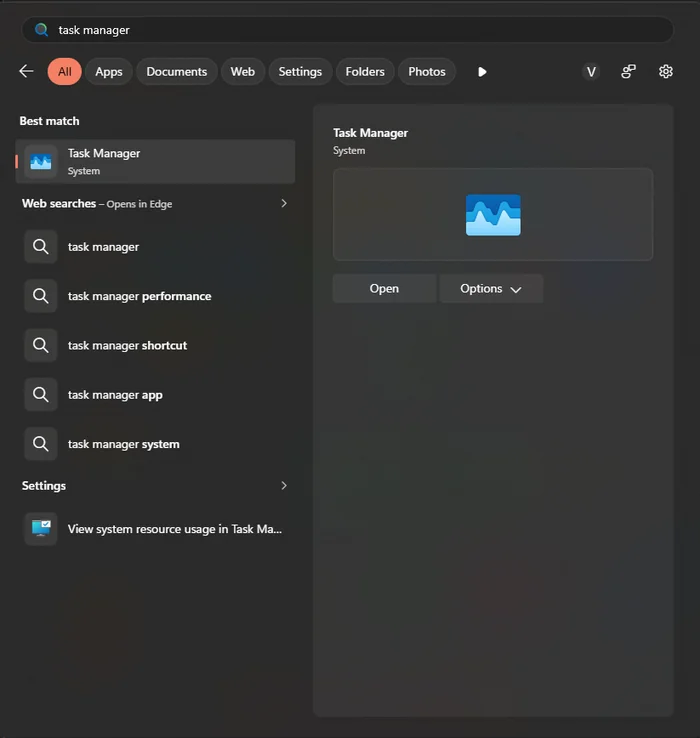Switch to the Folders filter

tap(365, 72)
